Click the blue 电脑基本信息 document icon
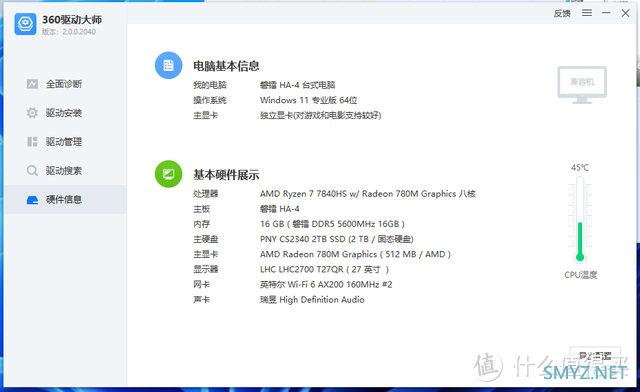 click(169, 65)
